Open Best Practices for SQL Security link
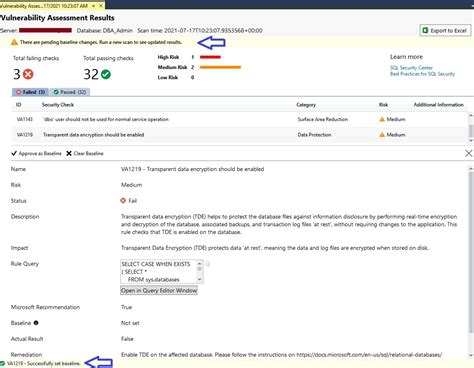The image size is (474, 368). pos(422,74)
